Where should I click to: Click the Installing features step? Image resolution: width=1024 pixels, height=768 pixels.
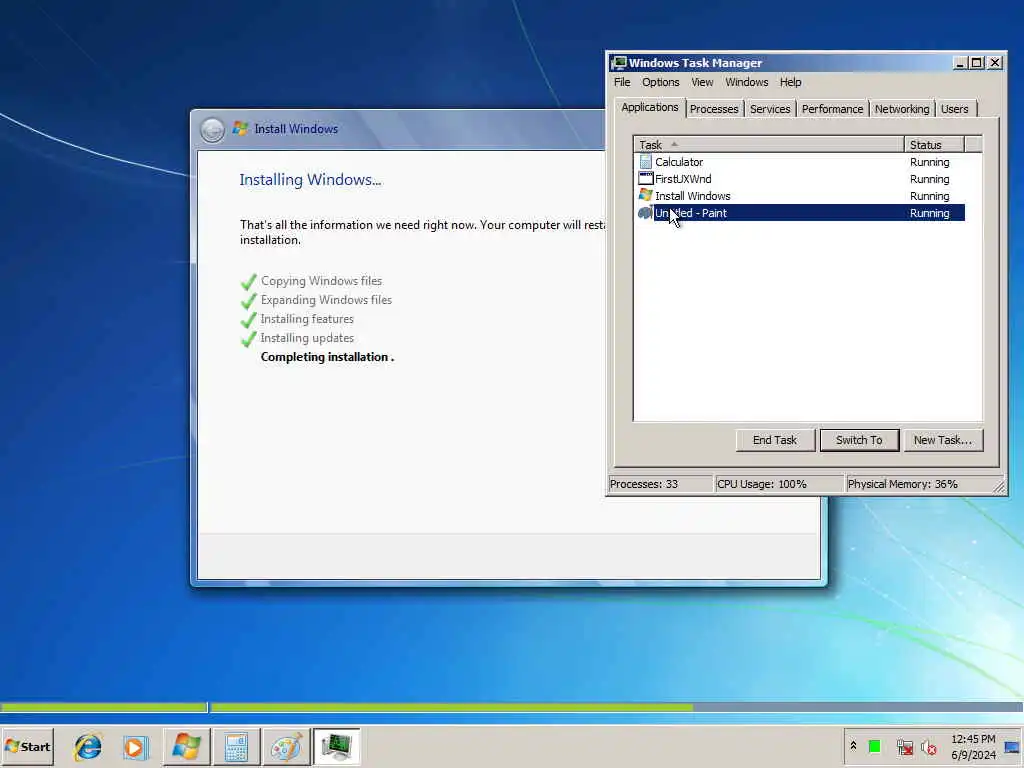pos(307,319)
